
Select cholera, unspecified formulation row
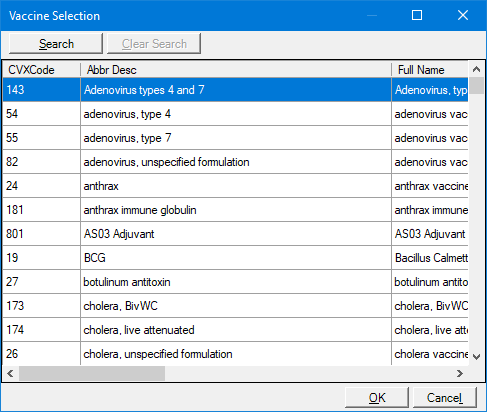pos(235,353)
